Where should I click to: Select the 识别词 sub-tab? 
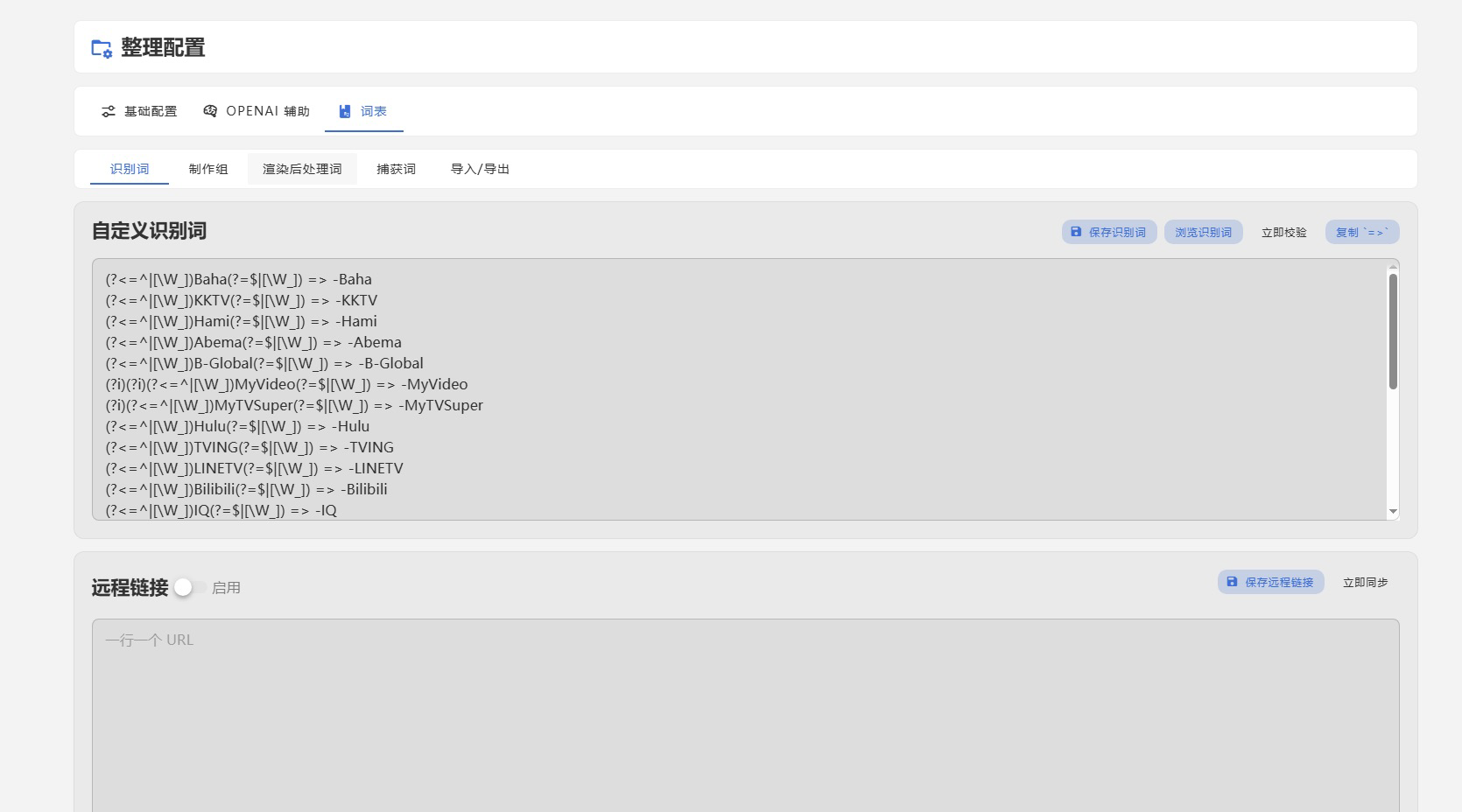(130, 169)
